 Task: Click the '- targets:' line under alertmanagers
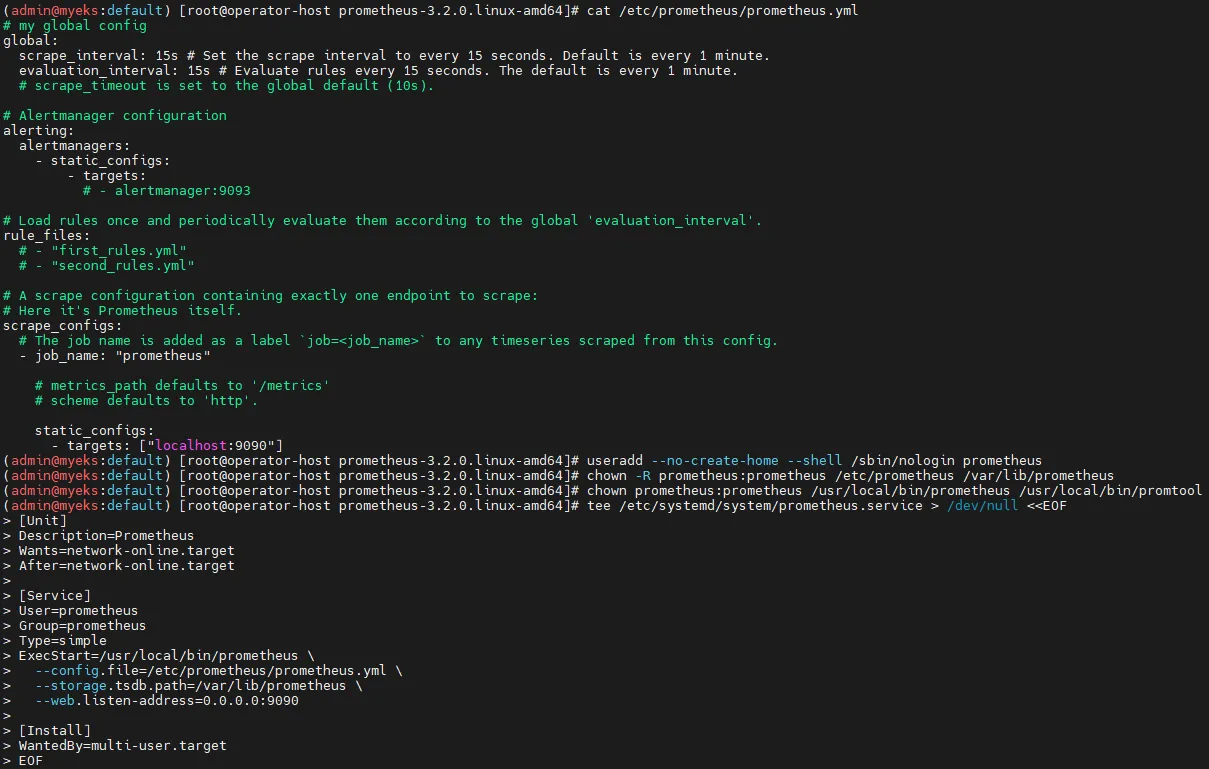click(107, 175)
